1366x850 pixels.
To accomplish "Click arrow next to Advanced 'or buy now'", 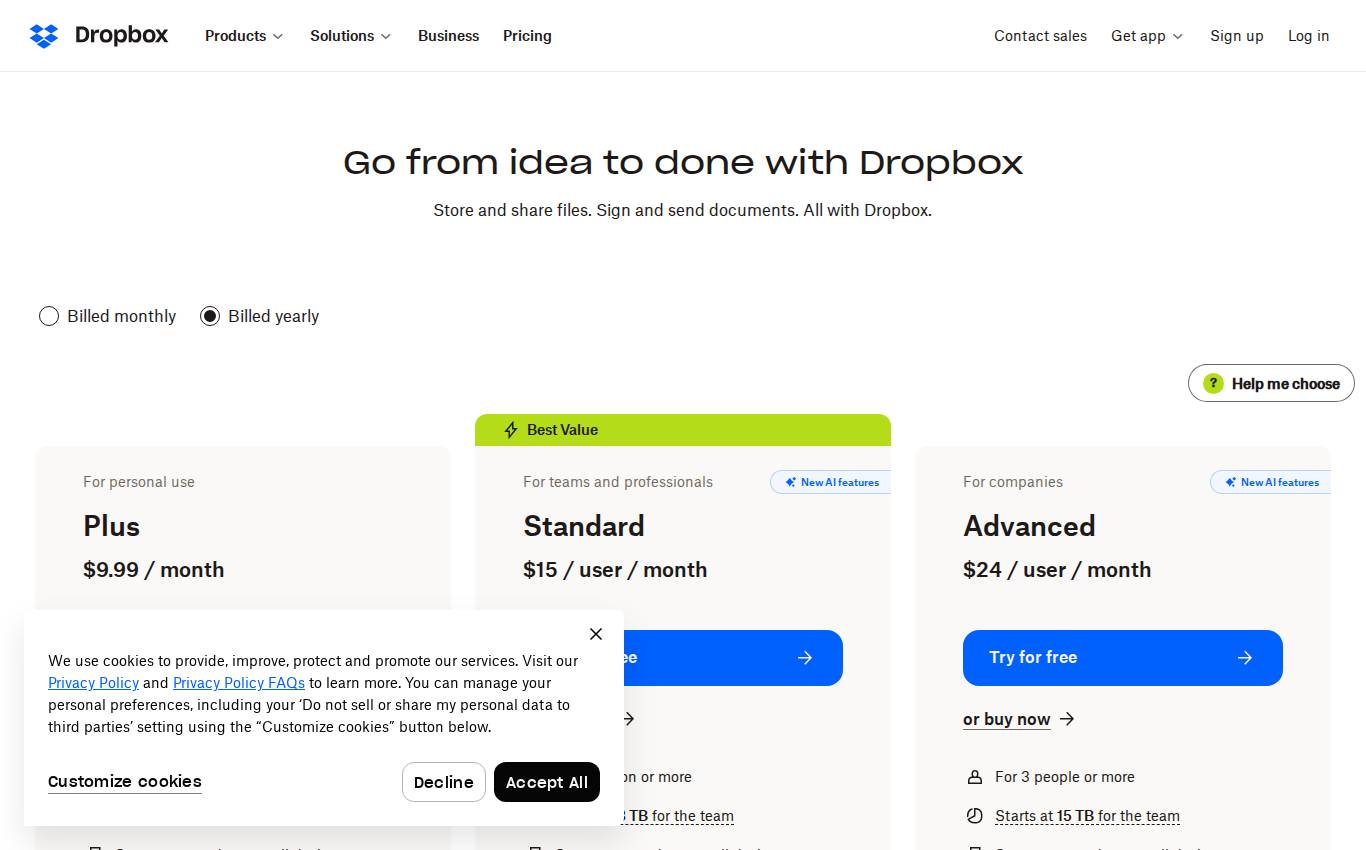I will [x=1067, y=719].
